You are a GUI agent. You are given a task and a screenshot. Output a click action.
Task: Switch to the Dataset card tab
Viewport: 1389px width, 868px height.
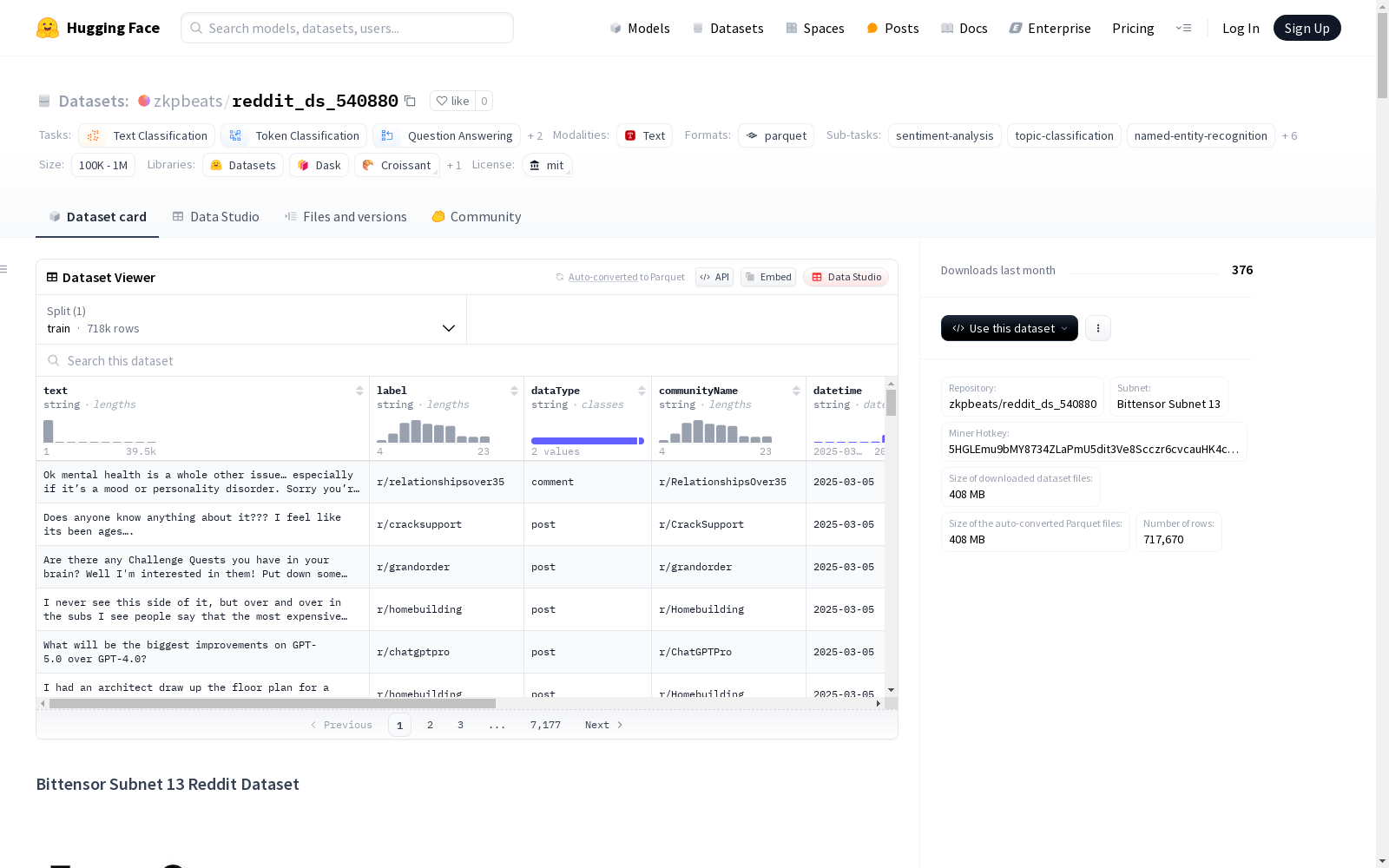[x=97, y=217]
